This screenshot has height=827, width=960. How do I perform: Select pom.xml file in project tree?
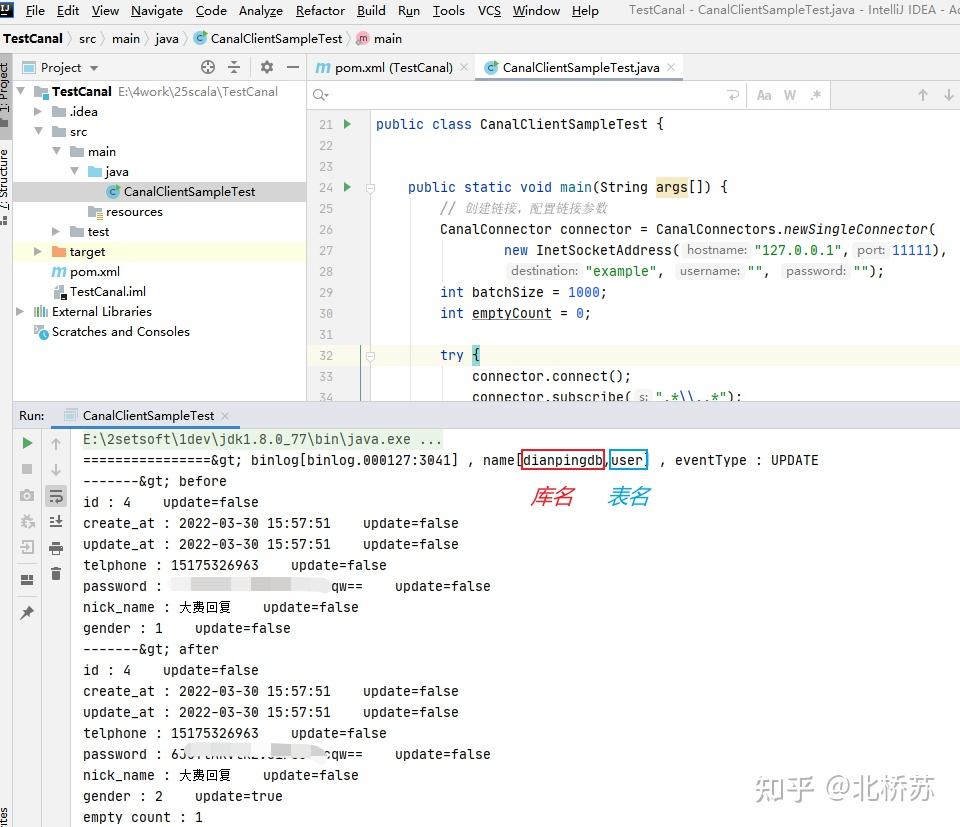pos(94,271)
